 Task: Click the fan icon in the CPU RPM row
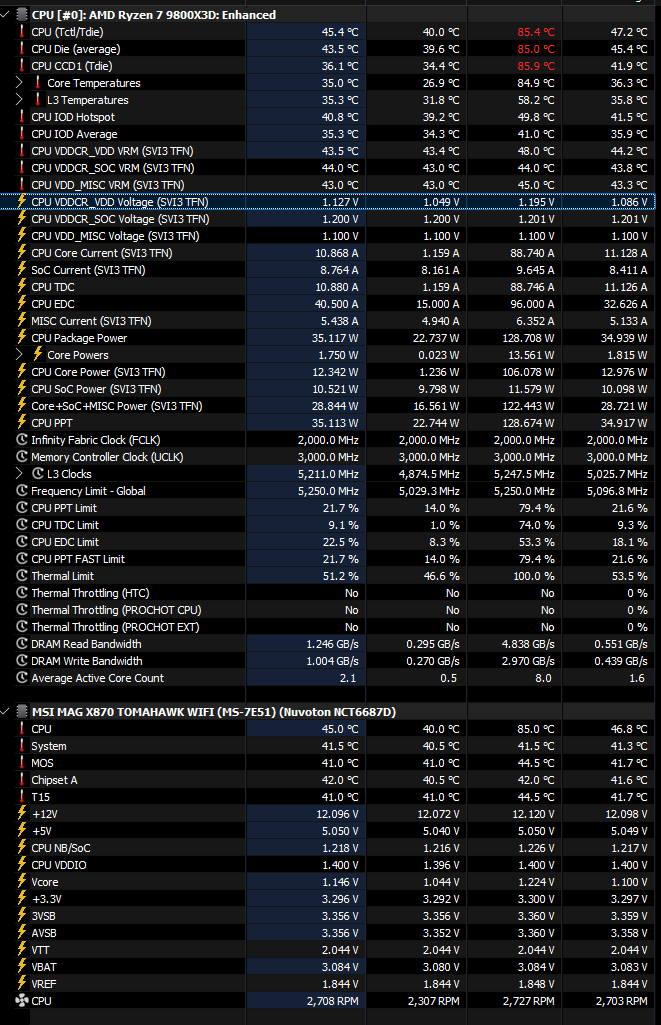coord(22,1001)
